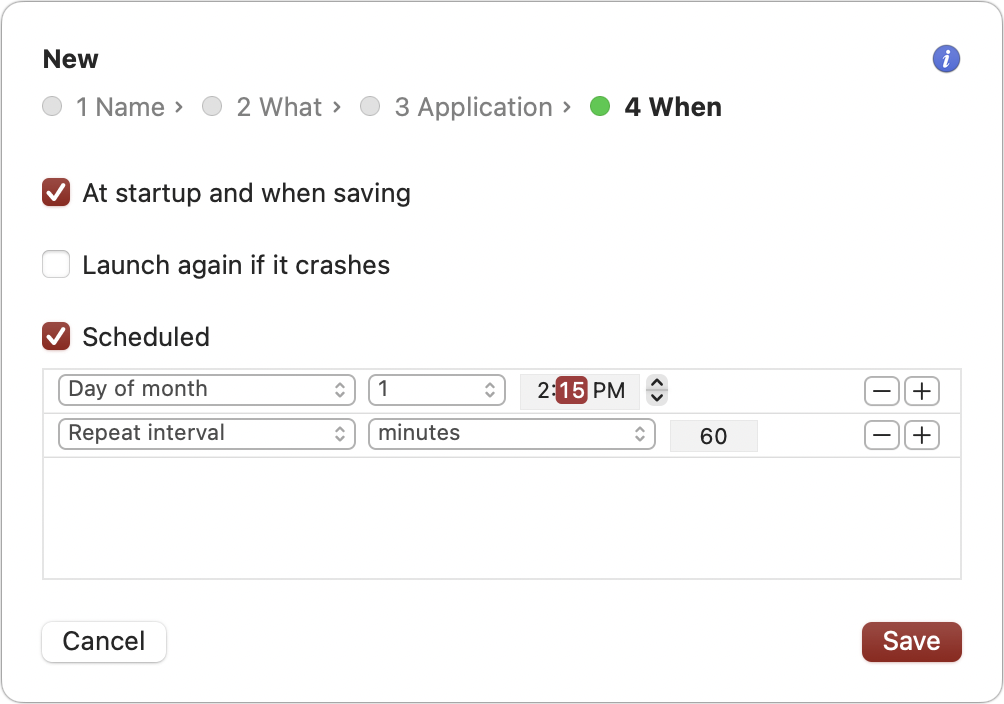Screen dimensions: 1004x704
Task: Uncheck the Scheduled checkbox
Action: tap(56, 337)
